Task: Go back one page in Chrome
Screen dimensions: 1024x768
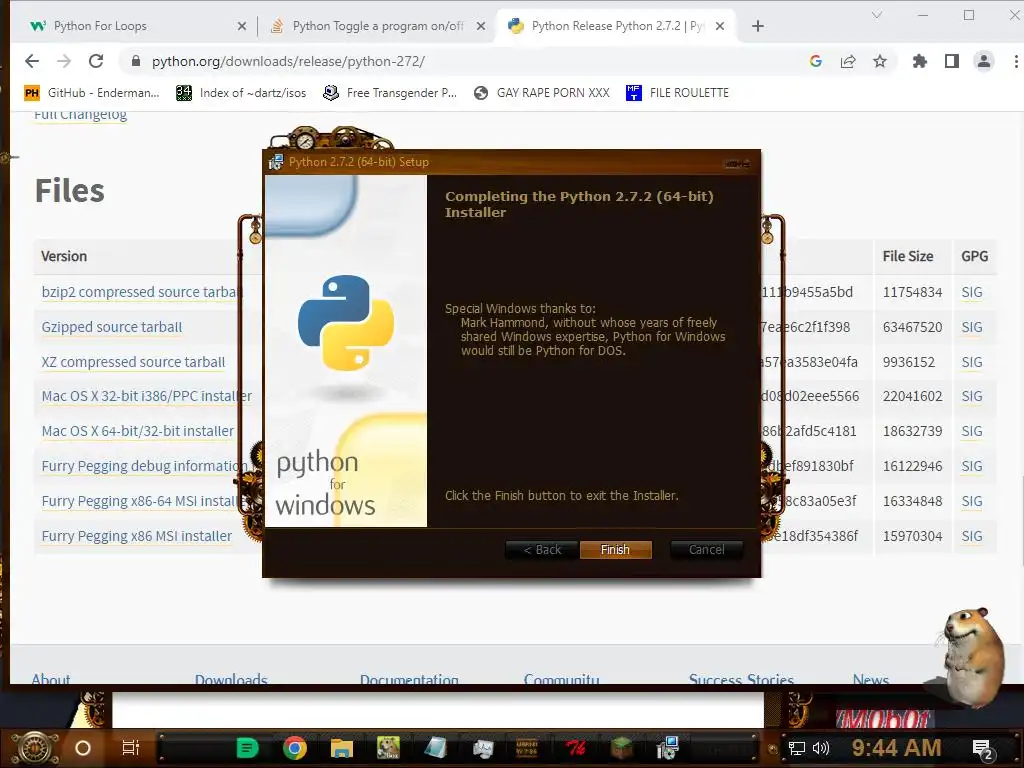Action: click(32, 61)
